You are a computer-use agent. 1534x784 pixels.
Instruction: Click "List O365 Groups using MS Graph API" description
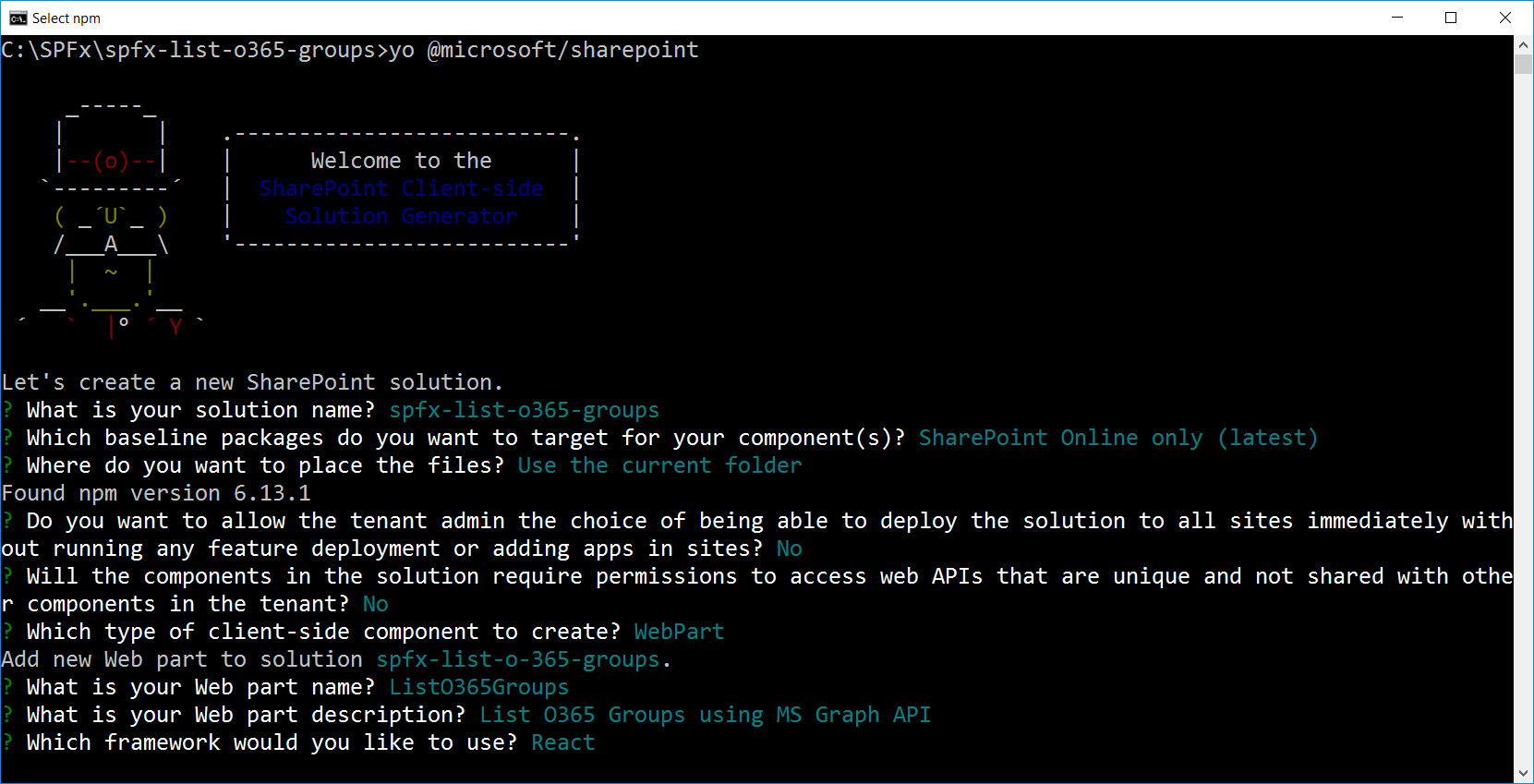pyautogui.click(x=705, y=715)
